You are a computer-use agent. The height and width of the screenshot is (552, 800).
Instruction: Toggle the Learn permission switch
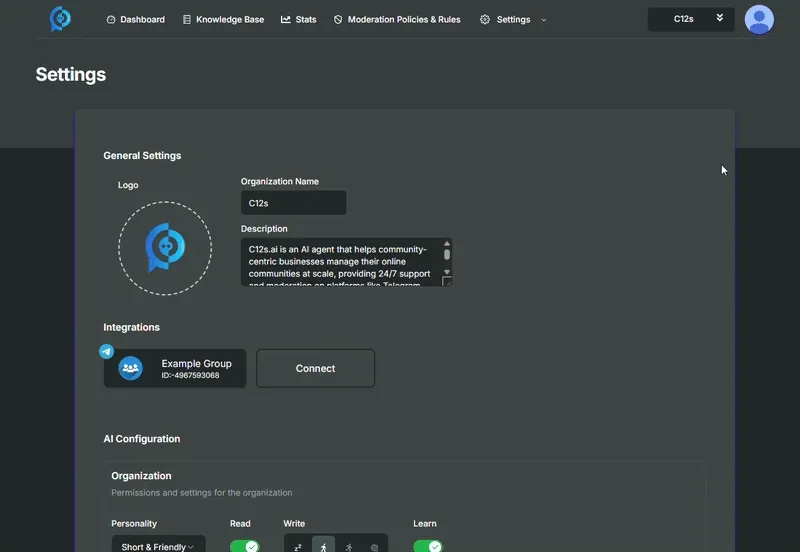[x=428, y=546]
